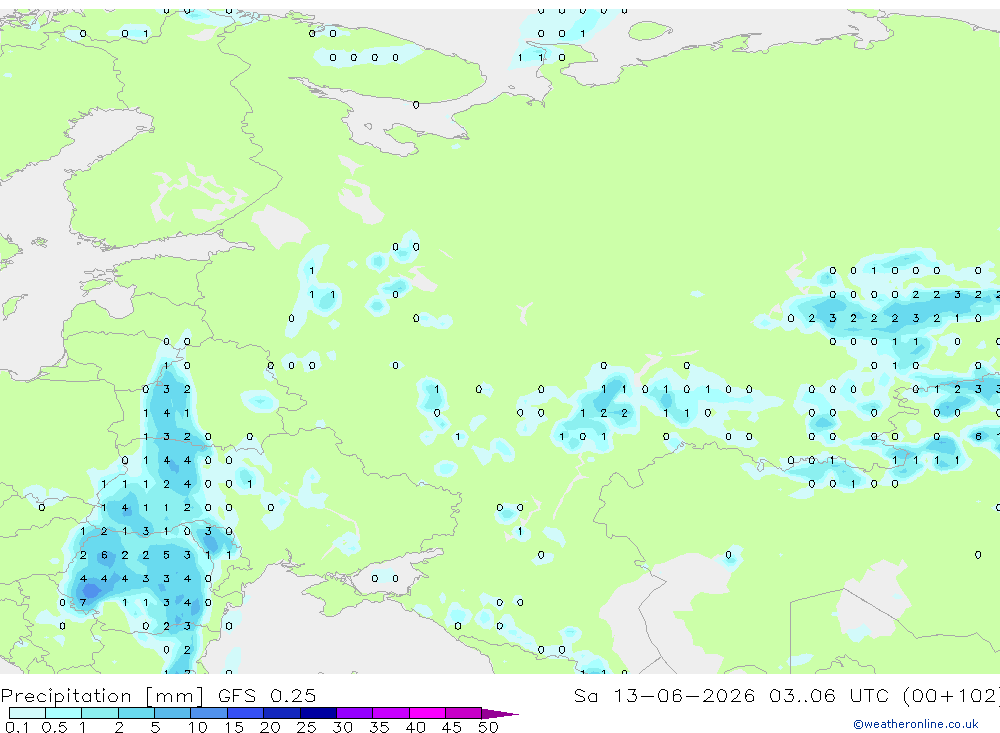The height and width of the screenshot is (733, 1000).
Task: Click the 'GFS 0.25' model label
Action: (x=267, y=695)
